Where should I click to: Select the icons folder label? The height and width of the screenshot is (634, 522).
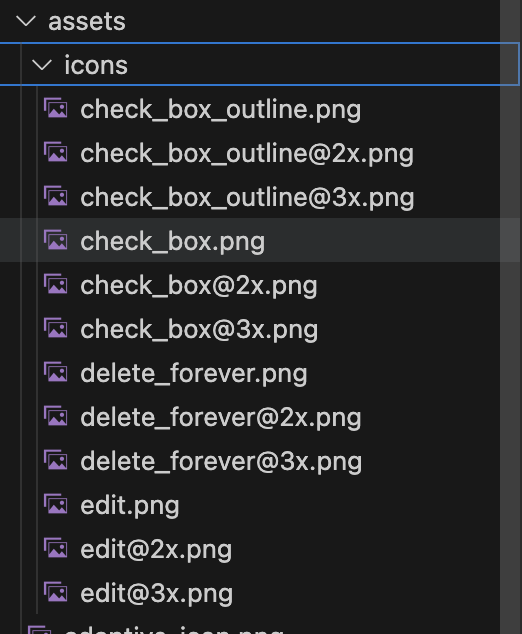[x=96, y=65]
